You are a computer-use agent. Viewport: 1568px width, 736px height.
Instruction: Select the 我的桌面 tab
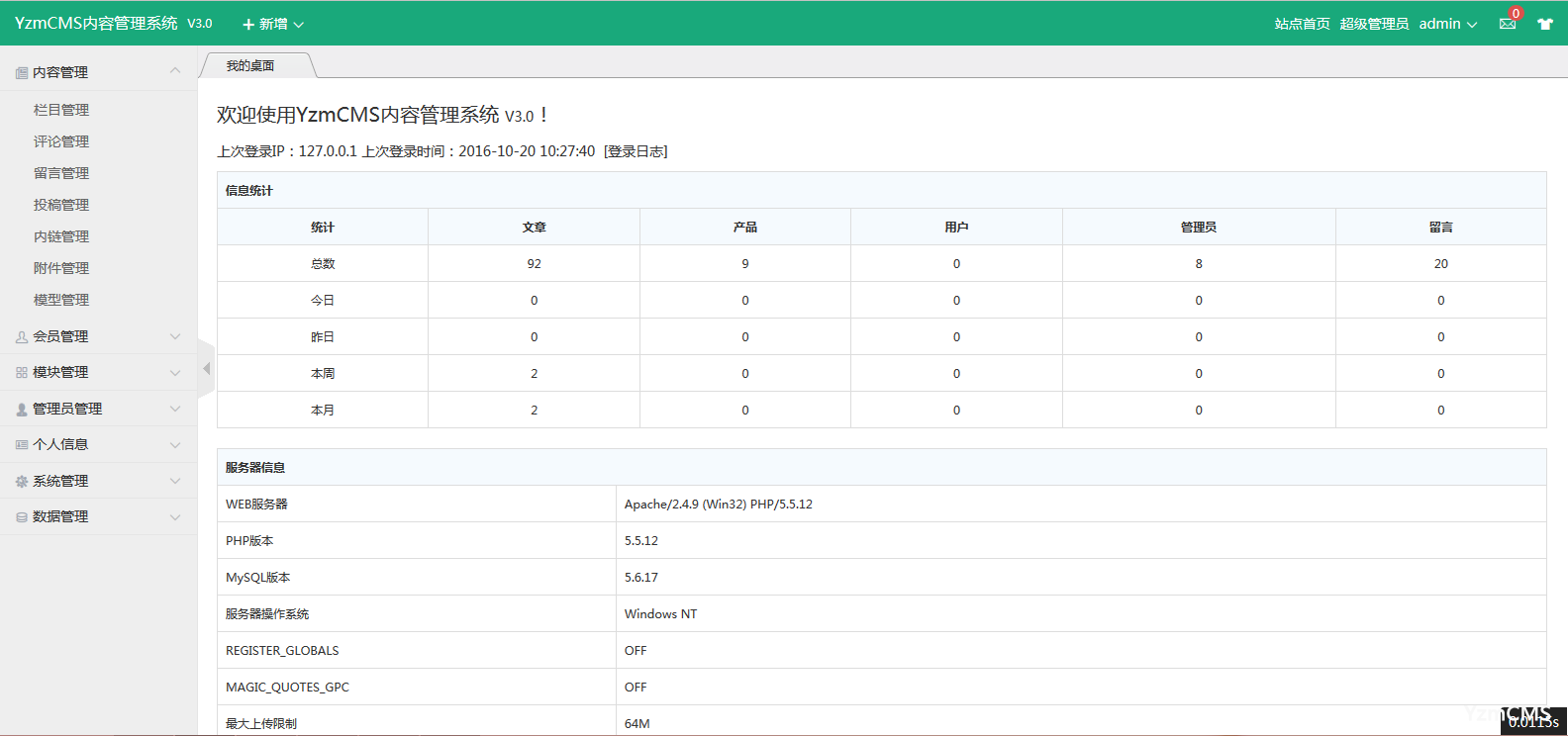250,66
